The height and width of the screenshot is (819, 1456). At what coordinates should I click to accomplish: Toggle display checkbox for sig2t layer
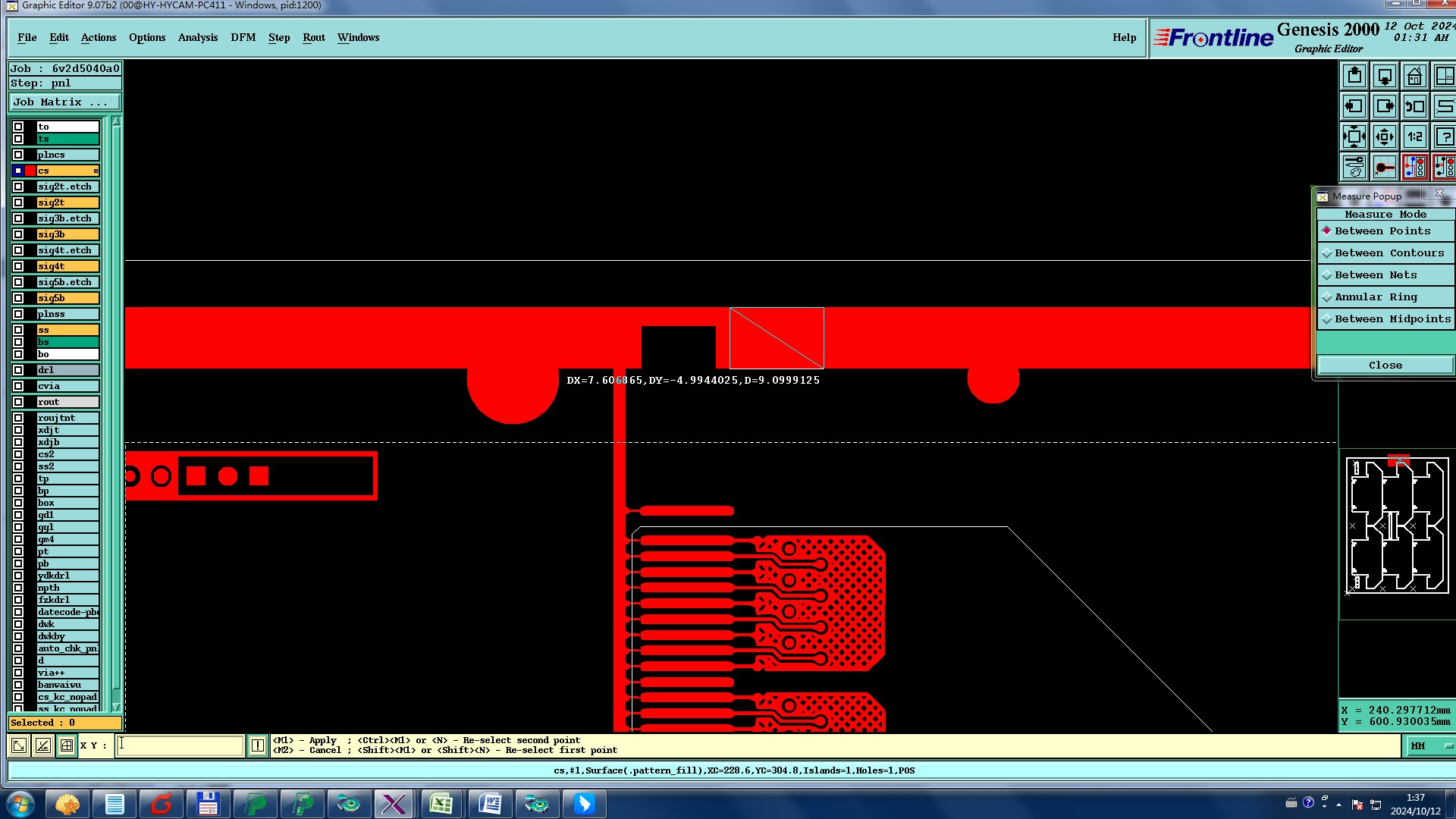pos(18,202)
